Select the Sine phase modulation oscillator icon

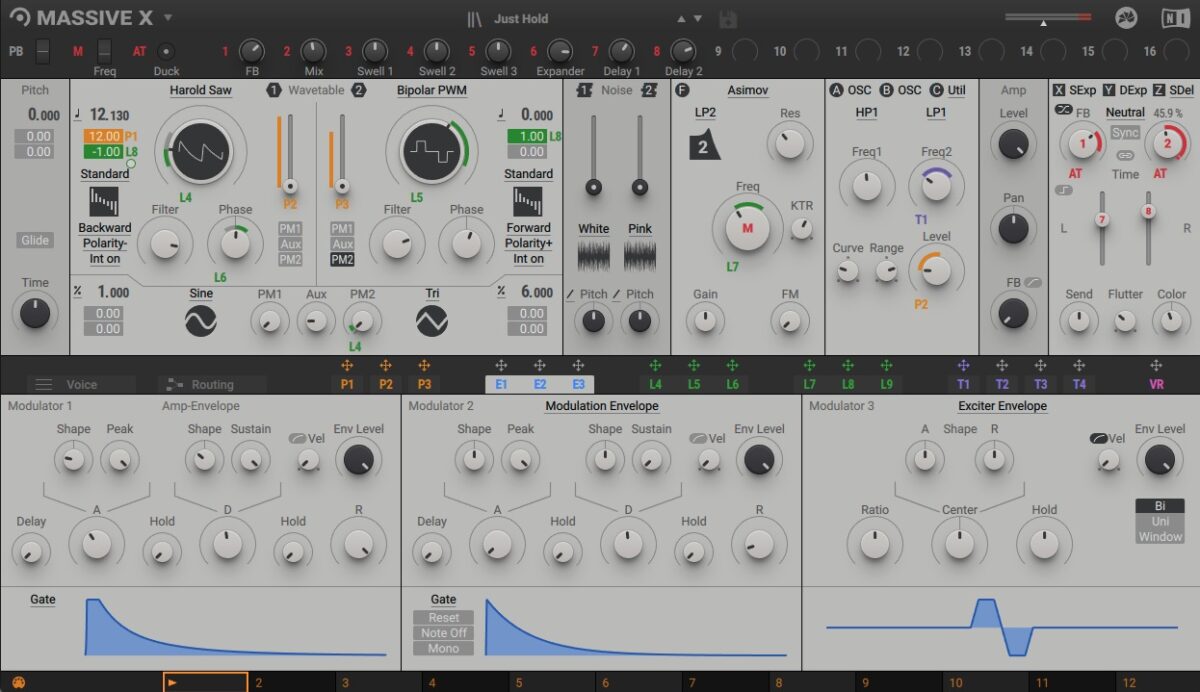pyautogui.click(x=201, y=321)
